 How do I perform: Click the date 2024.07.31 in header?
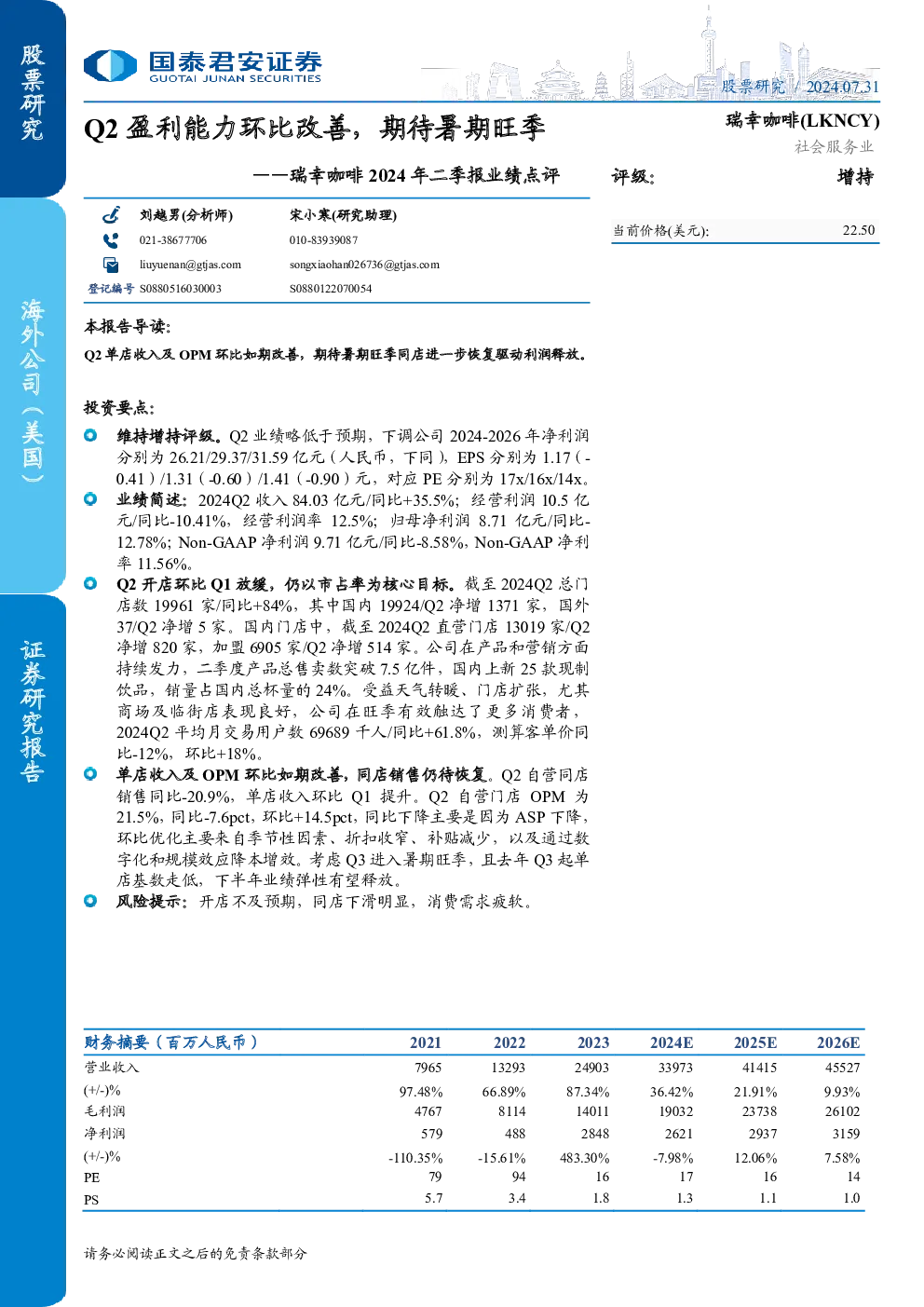click(842, 87)
